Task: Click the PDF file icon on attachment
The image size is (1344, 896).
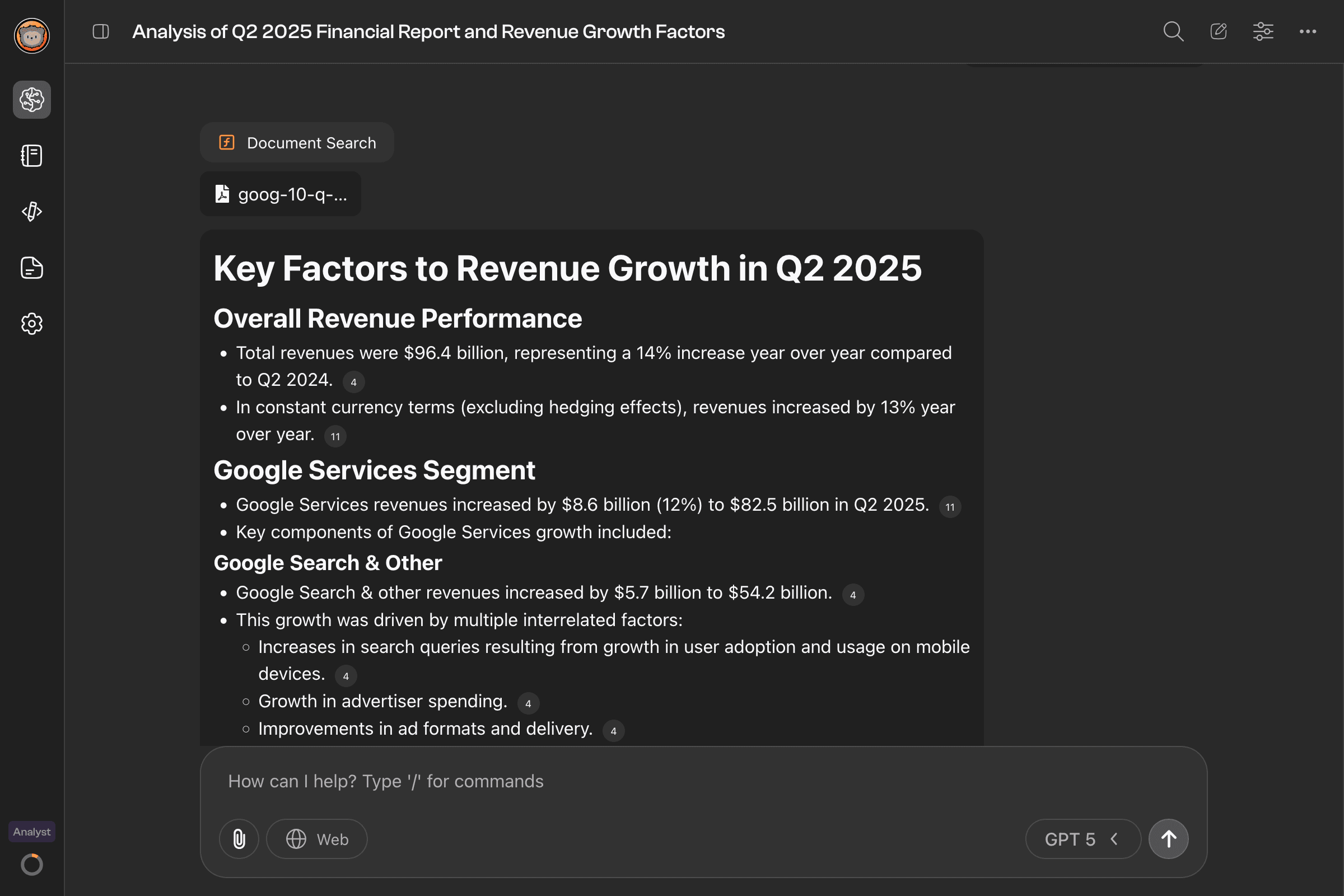Action: (222, 194)
